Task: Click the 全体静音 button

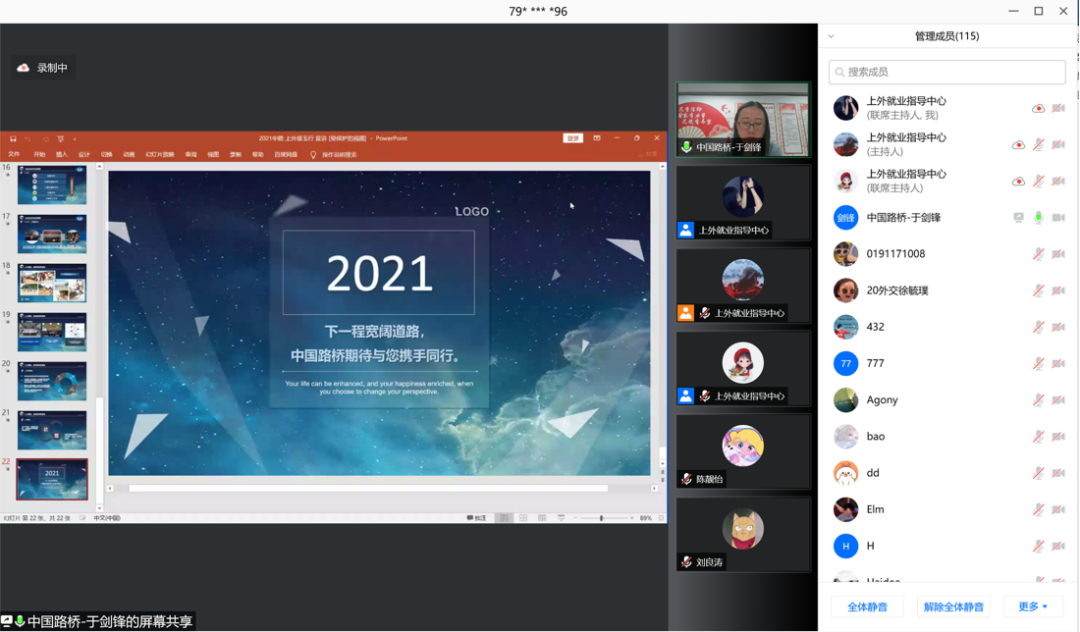Action: pyautogui.click(x=867, y=607)
